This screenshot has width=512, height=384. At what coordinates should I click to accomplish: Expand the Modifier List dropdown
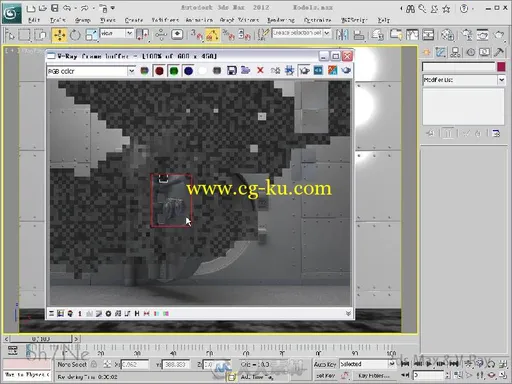[464, 80]
